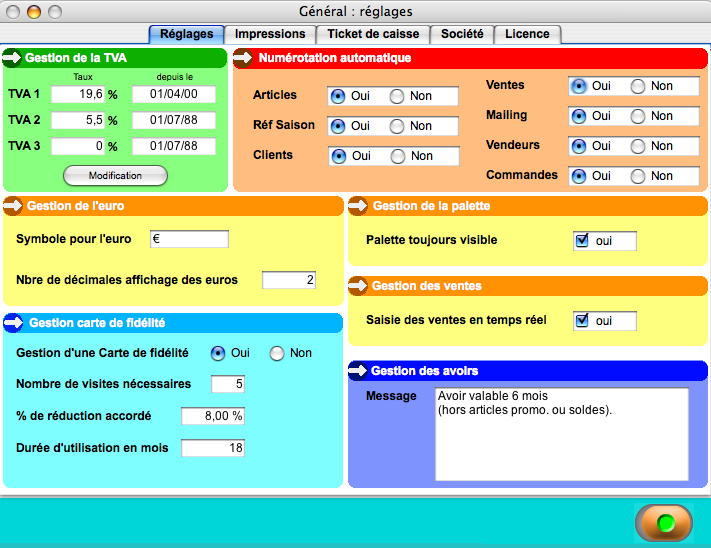Go to the Licence tab

coord(527,34)
